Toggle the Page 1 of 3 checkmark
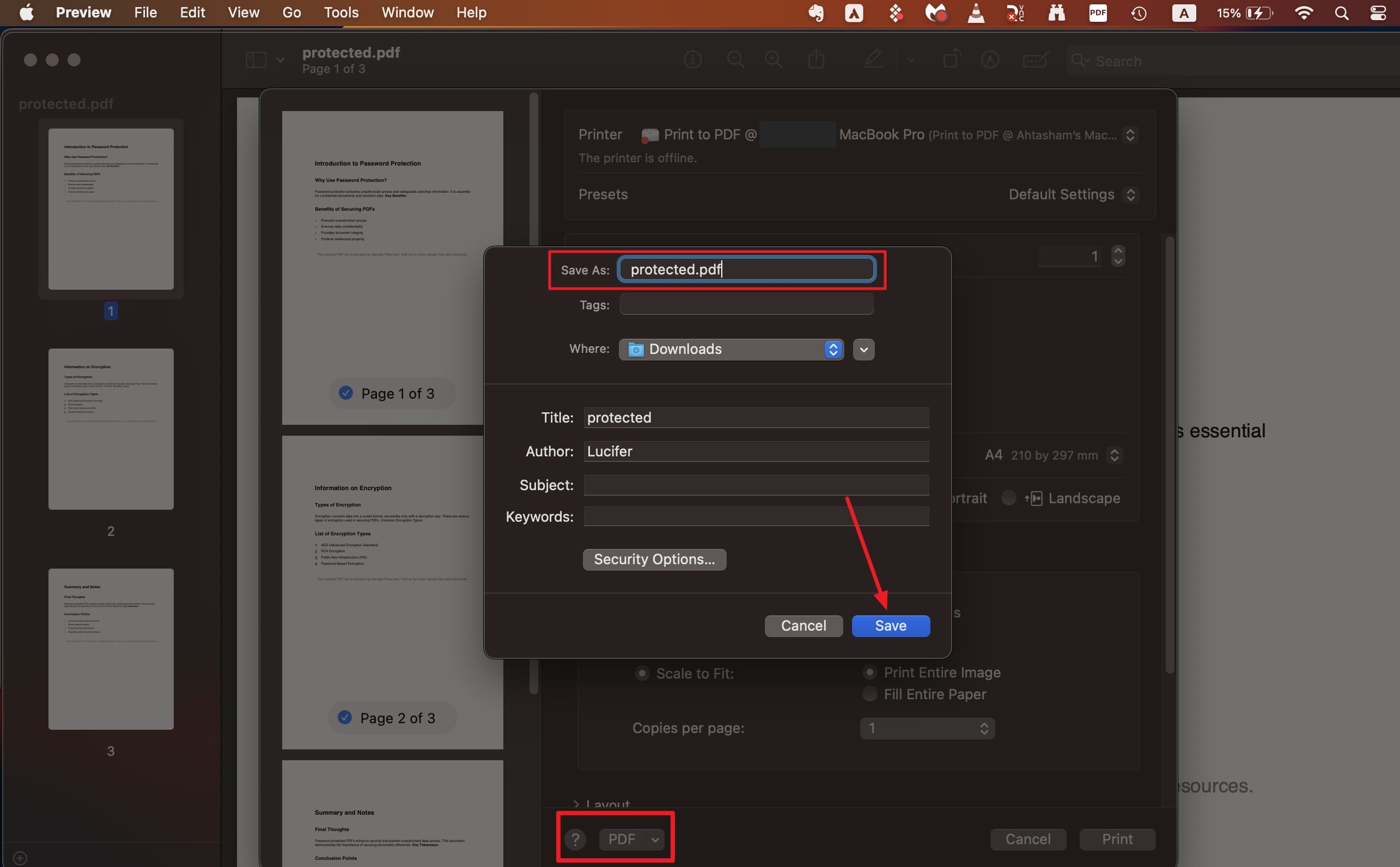 (346, 393)
